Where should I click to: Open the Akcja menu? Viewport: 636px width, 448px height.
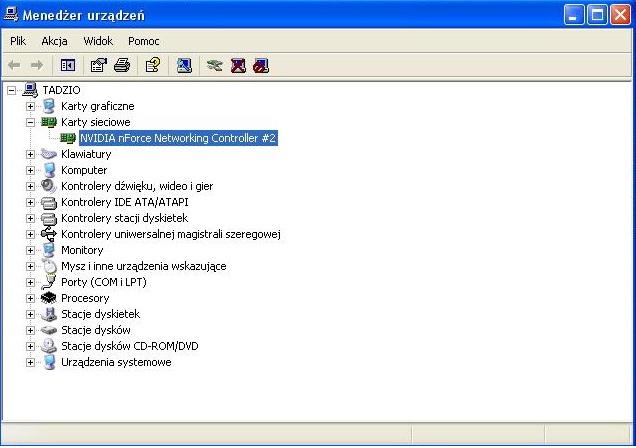tap(54, 41)
